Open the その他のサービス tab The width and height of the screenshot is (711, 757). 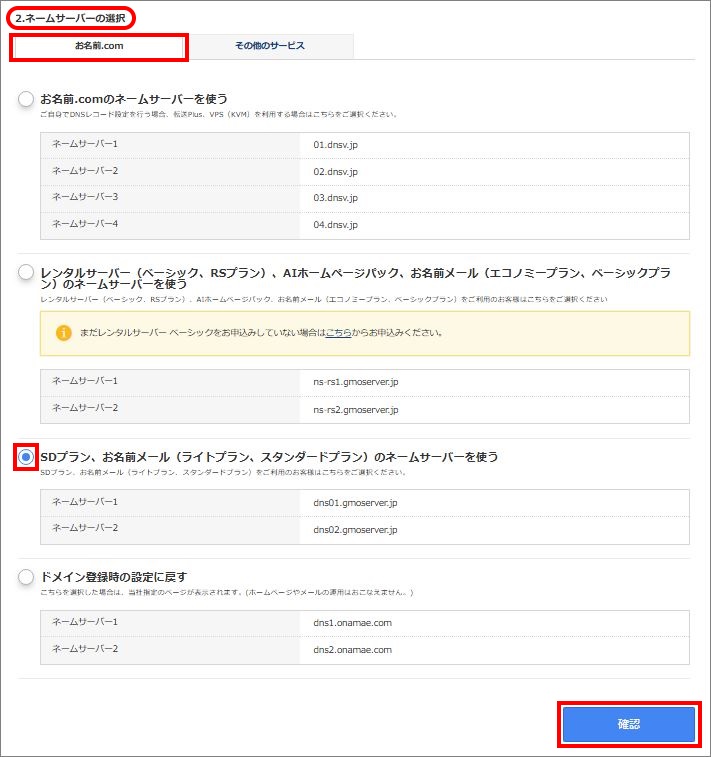pos(270,46)
